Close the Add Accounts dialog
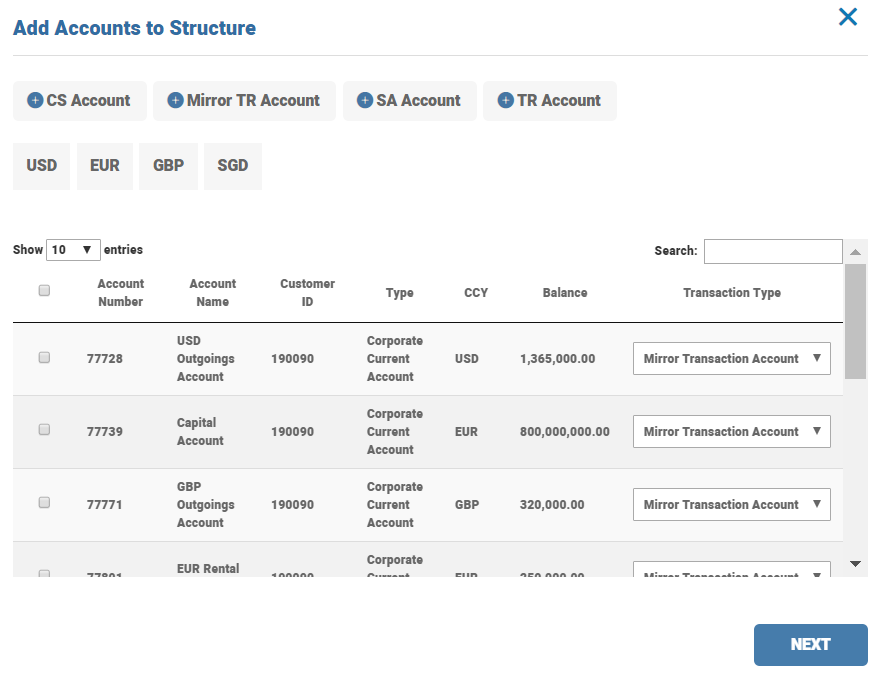The width and height of the screenshot is (877, 684). [848, 17]
